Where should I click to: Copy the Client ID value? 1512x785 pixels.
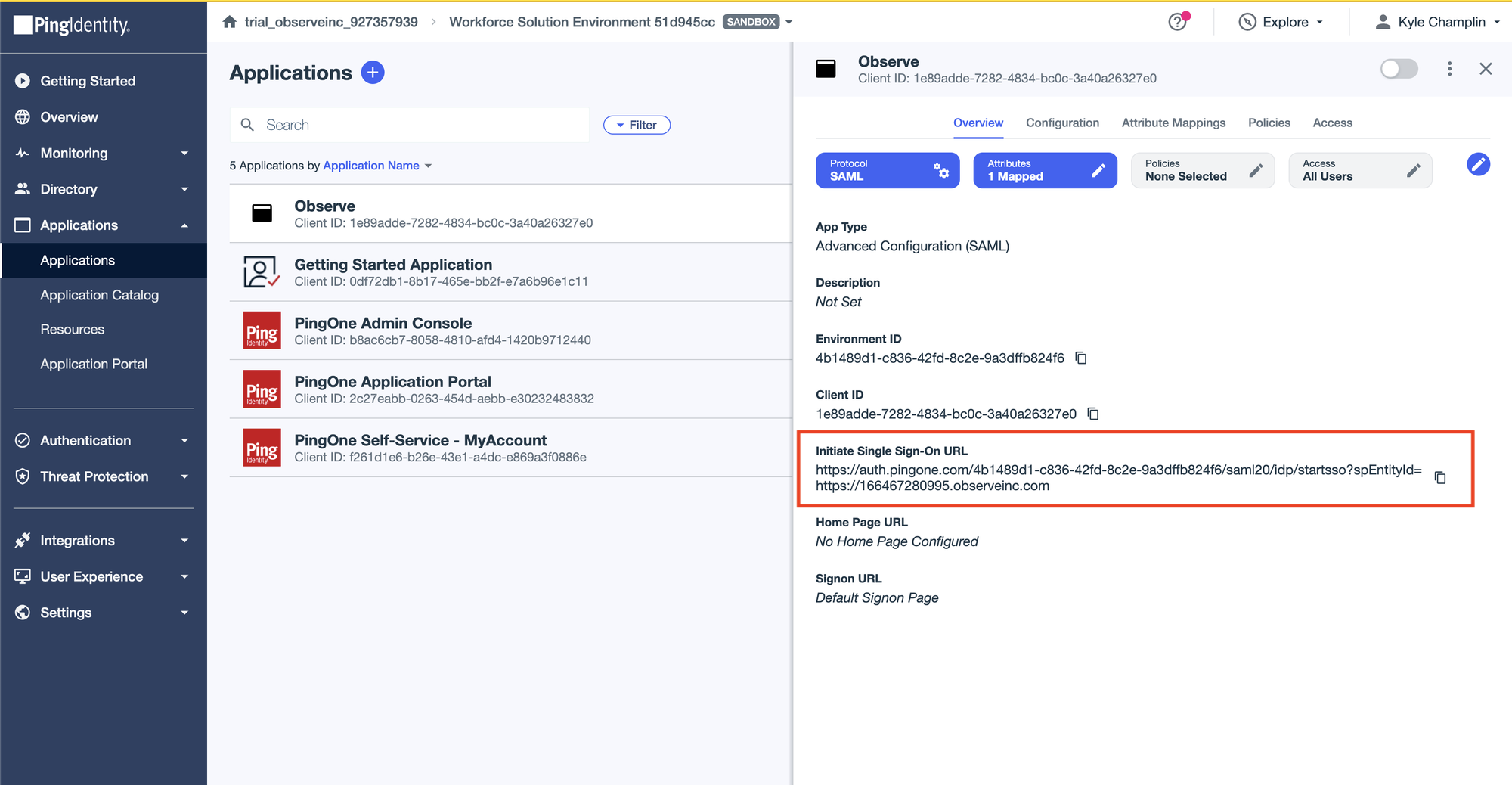tap(1093, 414)
